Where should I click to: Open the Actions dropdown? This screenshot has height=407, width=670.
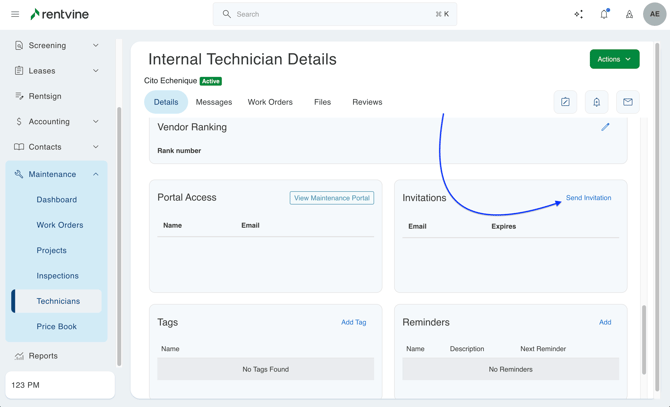click(614, 59)
